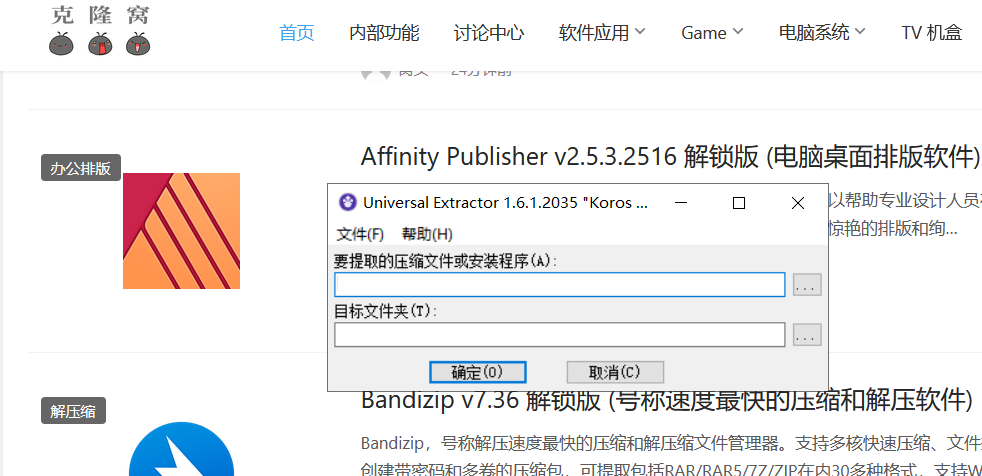Close the Universal Extractor dialog
This screenshot has height=476, width=982.
point(798,203)
